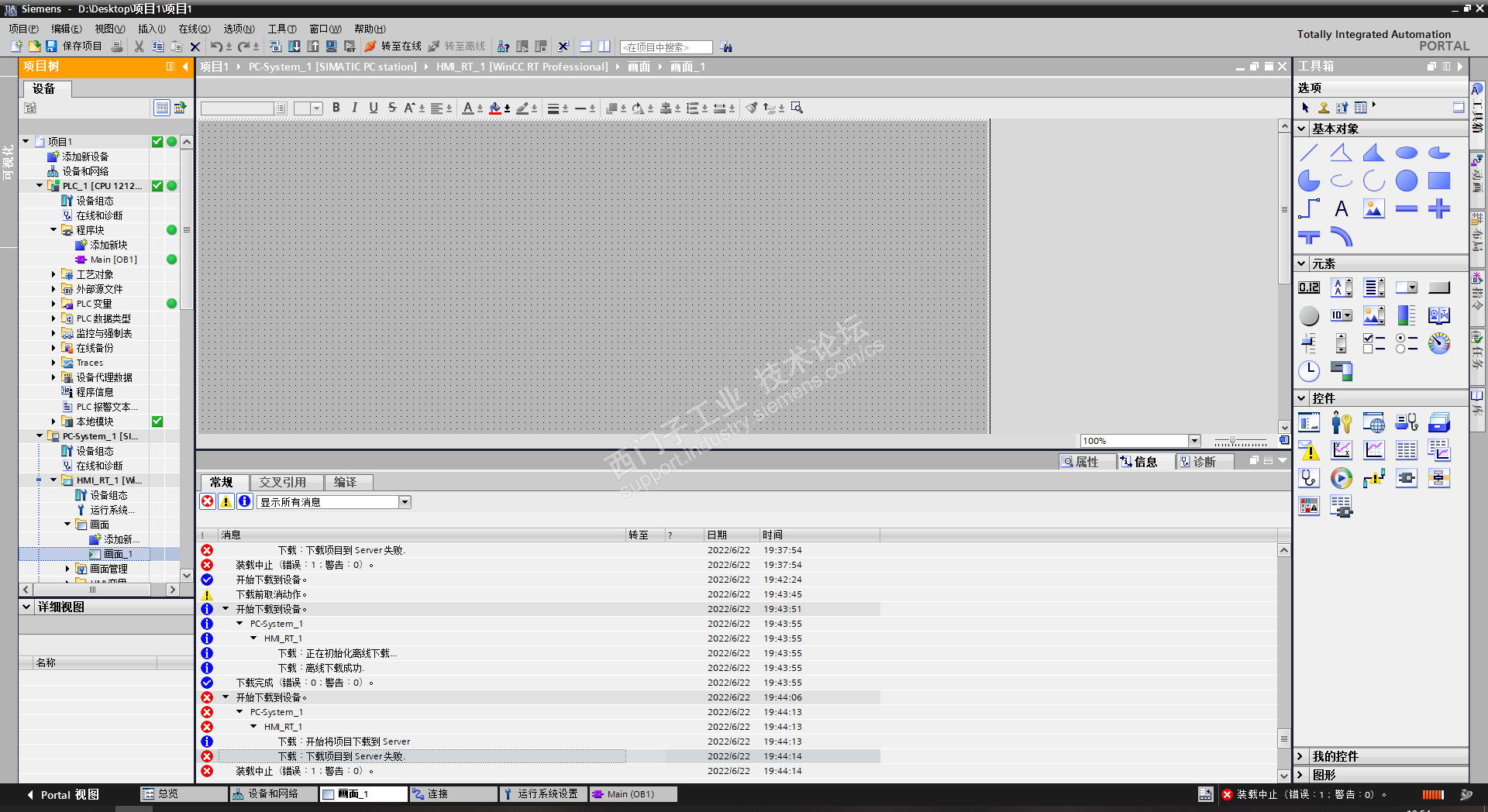Screen dimensions: 1488x812
Task: Select the Slider element in toolbox
Action: [1309, 343]
